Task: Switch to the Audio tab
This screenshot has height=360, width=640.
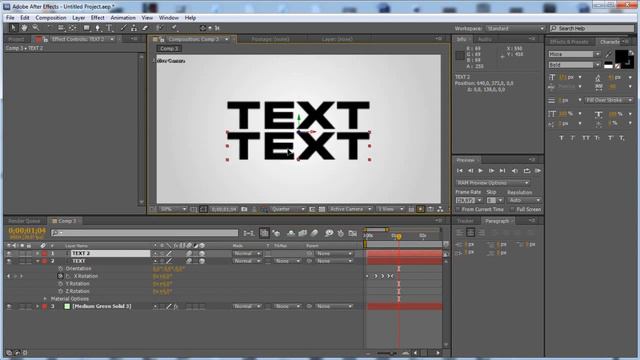Action: (484, 39)
